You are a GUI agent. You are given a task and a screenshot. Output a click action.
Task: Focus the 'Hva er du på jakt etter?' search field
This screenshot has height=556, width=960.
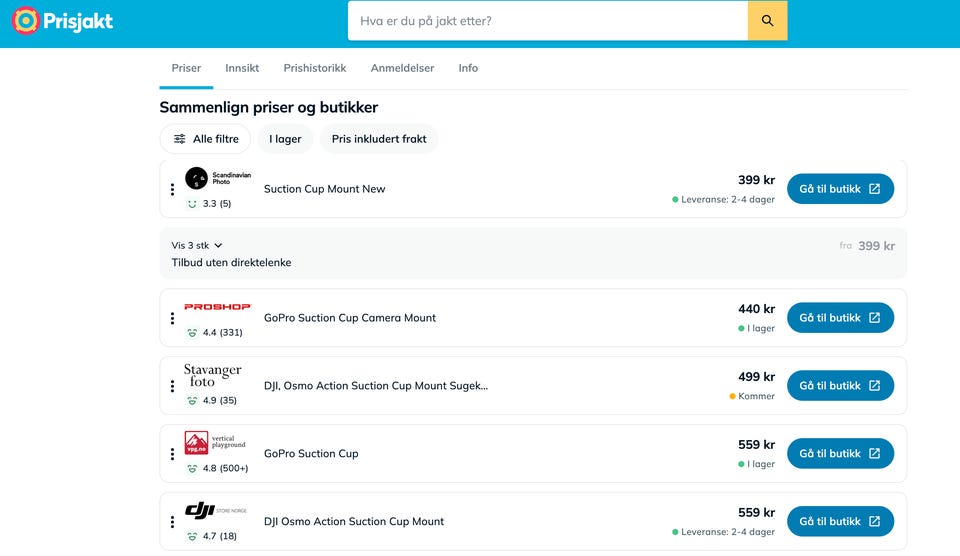pyautogui.click(x=547, y=21)
